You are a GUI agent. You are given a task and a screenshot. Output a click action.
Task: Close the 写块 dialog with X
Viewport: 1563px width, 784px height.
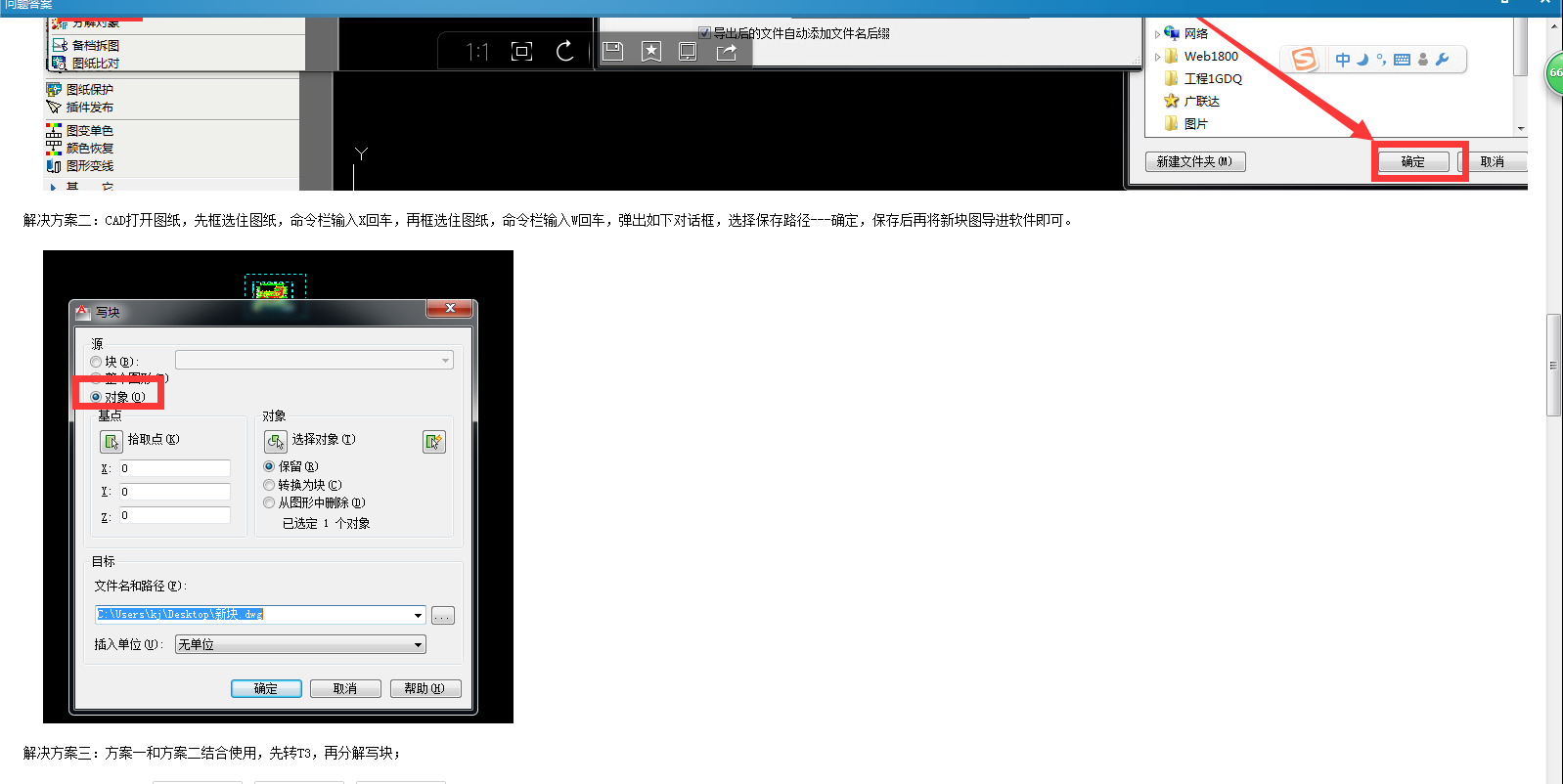pos(450,309)
